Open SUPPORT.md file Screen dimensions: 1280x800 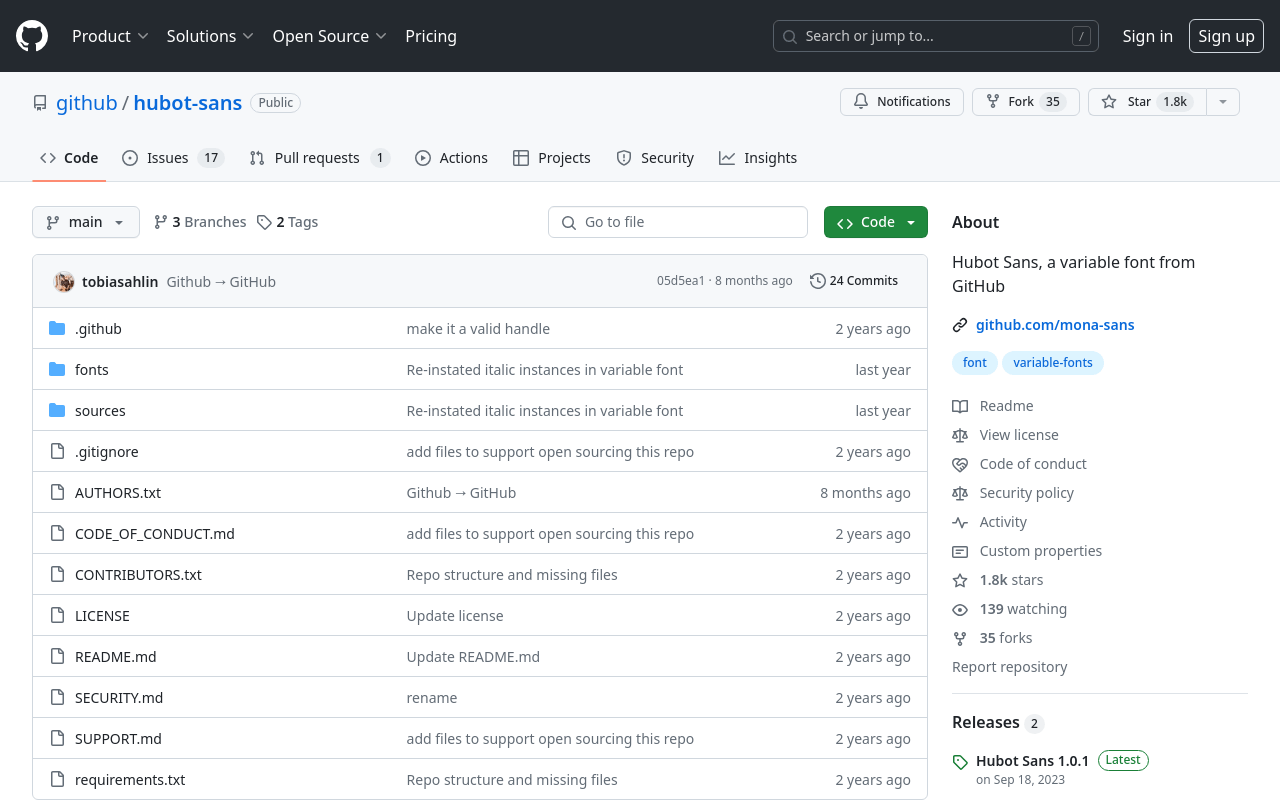118,739
